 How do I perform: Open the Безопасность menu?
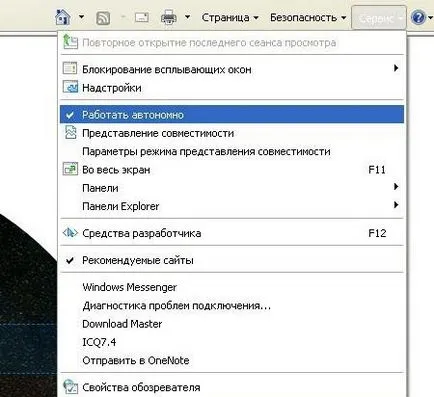pos(308,18)
